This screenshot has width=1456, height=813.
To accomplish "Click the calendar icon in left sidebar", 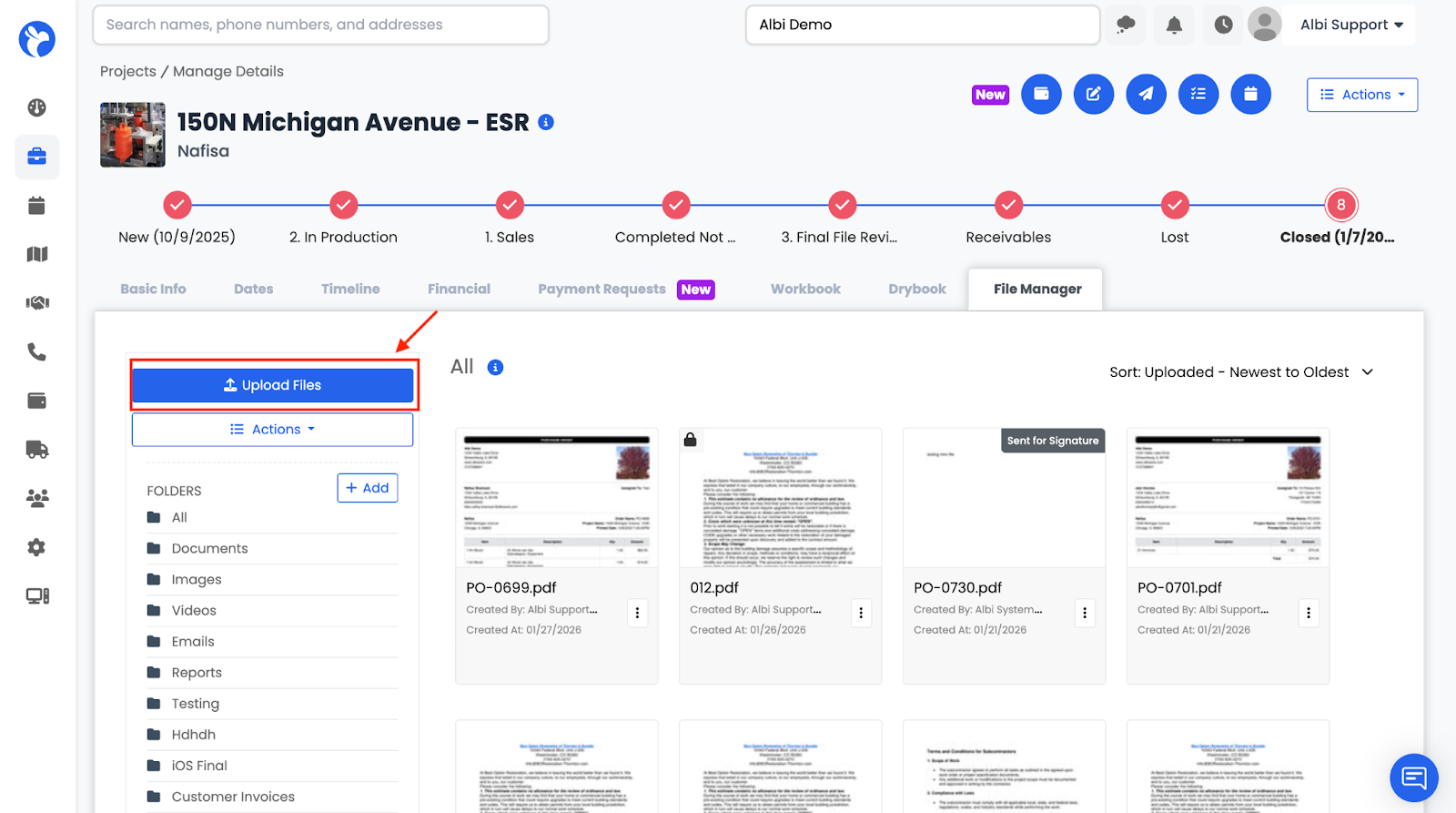I will click(x=36, y=206).
